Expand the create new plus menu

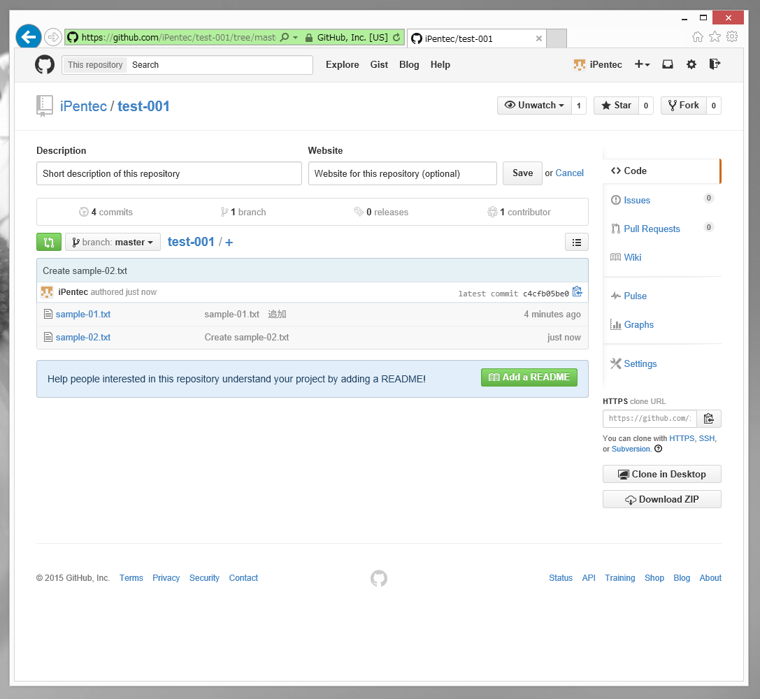point(642,64)
